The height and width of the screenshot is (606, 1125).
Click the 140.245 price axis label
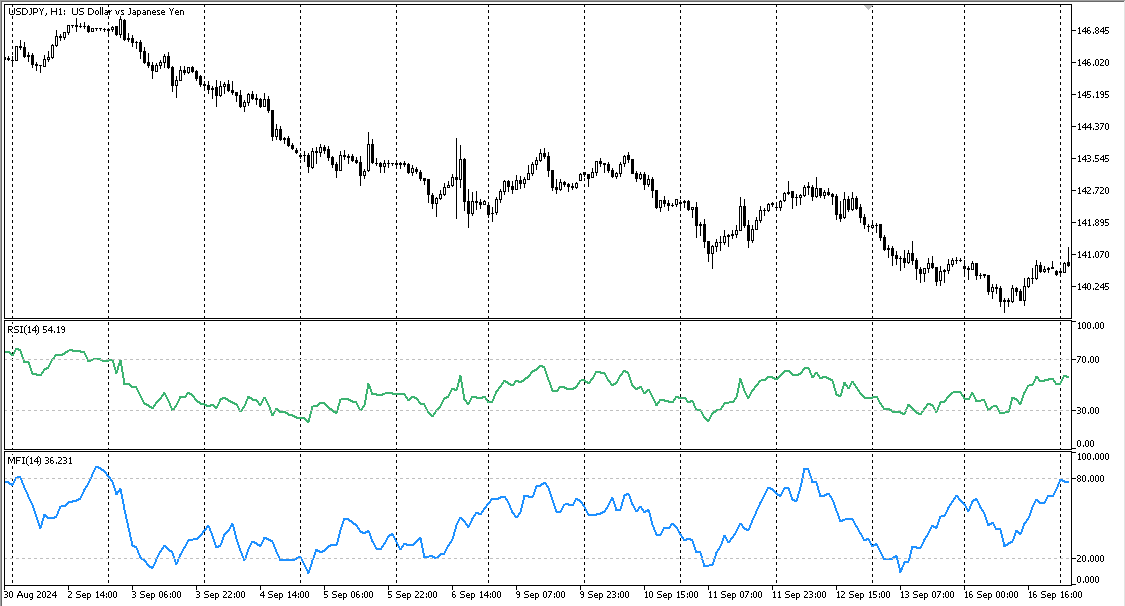coord(1093,287)
